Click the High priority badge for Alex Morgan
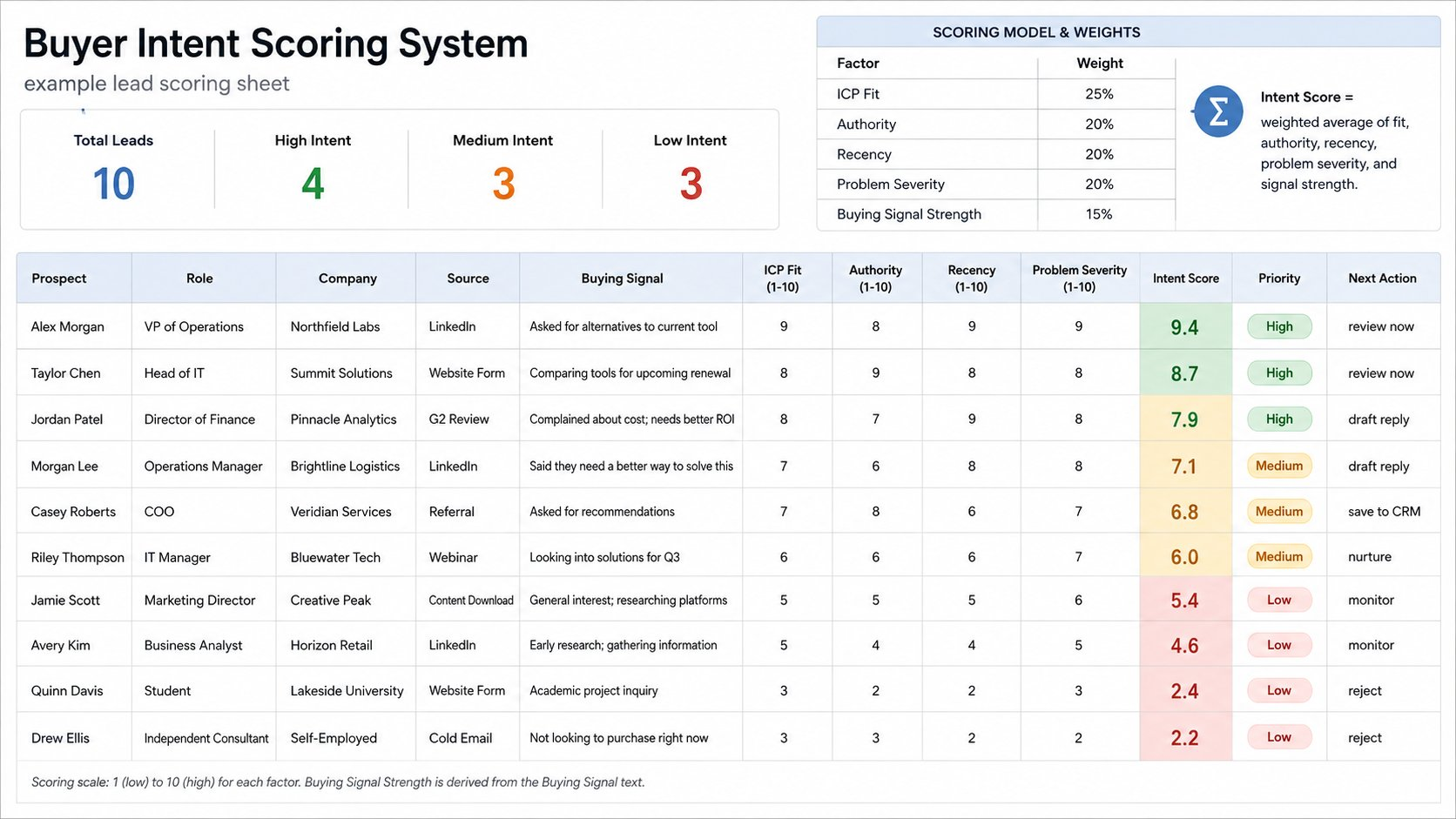Viewport: 1456px width, 819px height. point(1279,326)
